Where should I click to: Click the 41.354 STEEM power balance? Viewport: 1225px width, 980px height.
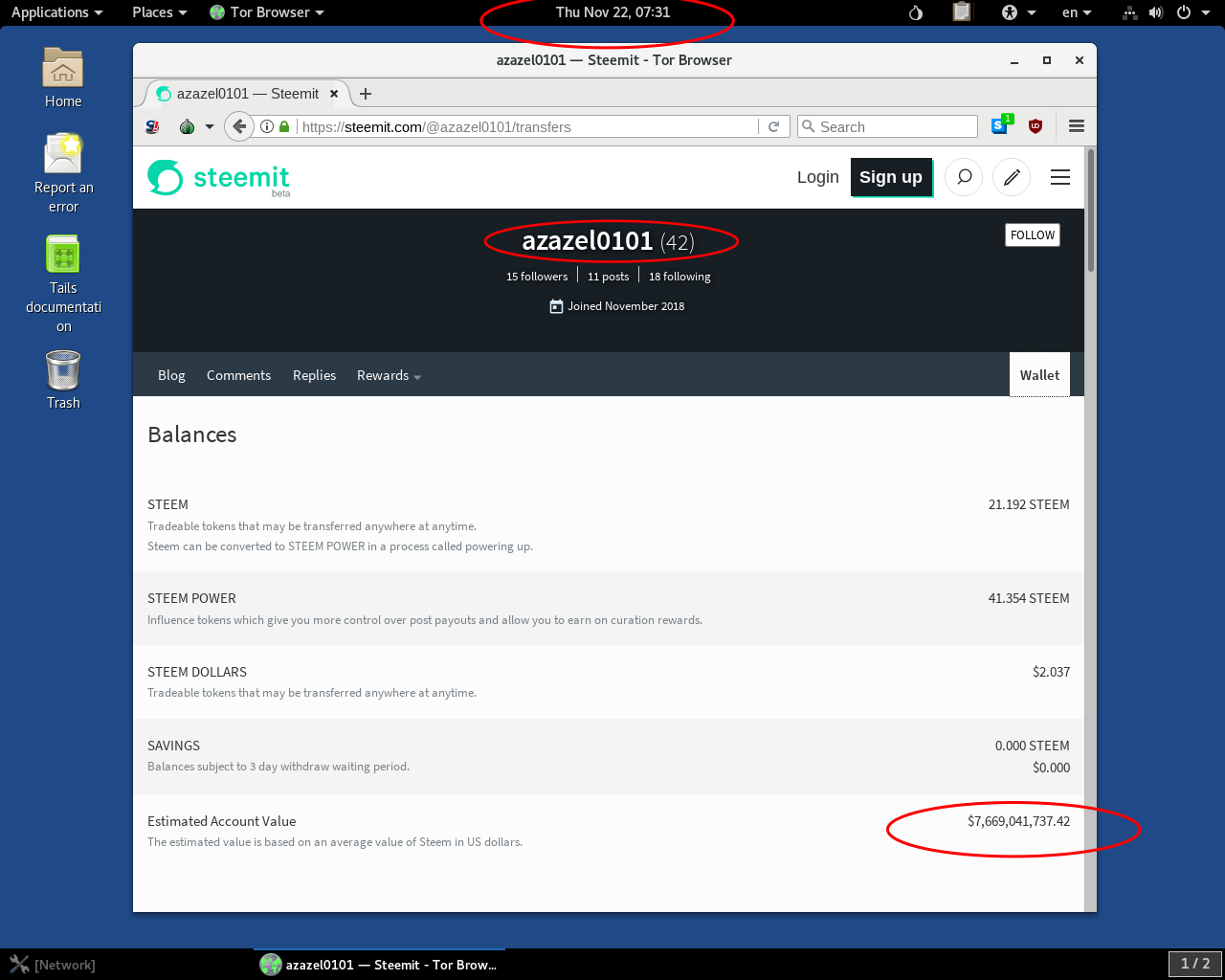click(x=1029, y=598)
